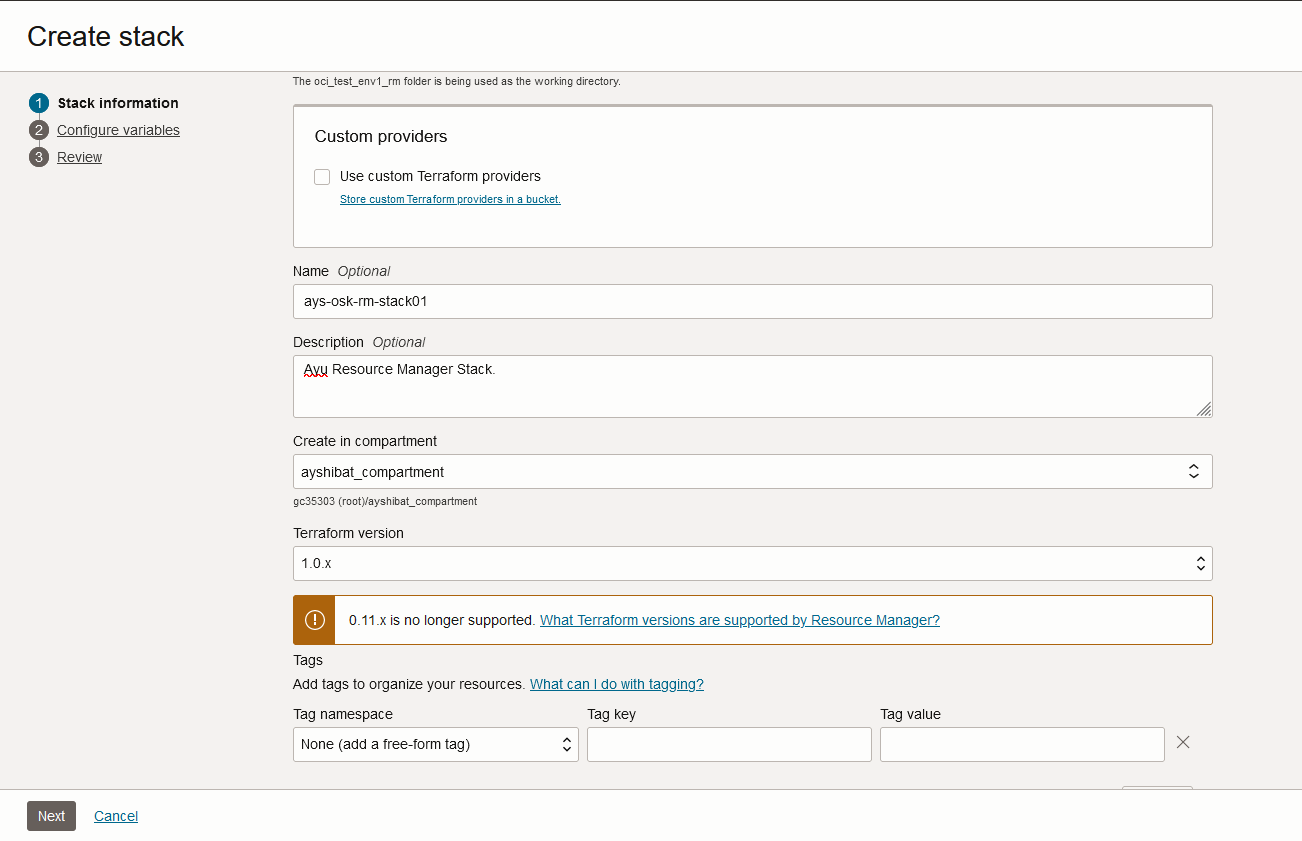Open supported Terraform versions help link
This screenshot has height=841, width=1302.
pos(739,620)
